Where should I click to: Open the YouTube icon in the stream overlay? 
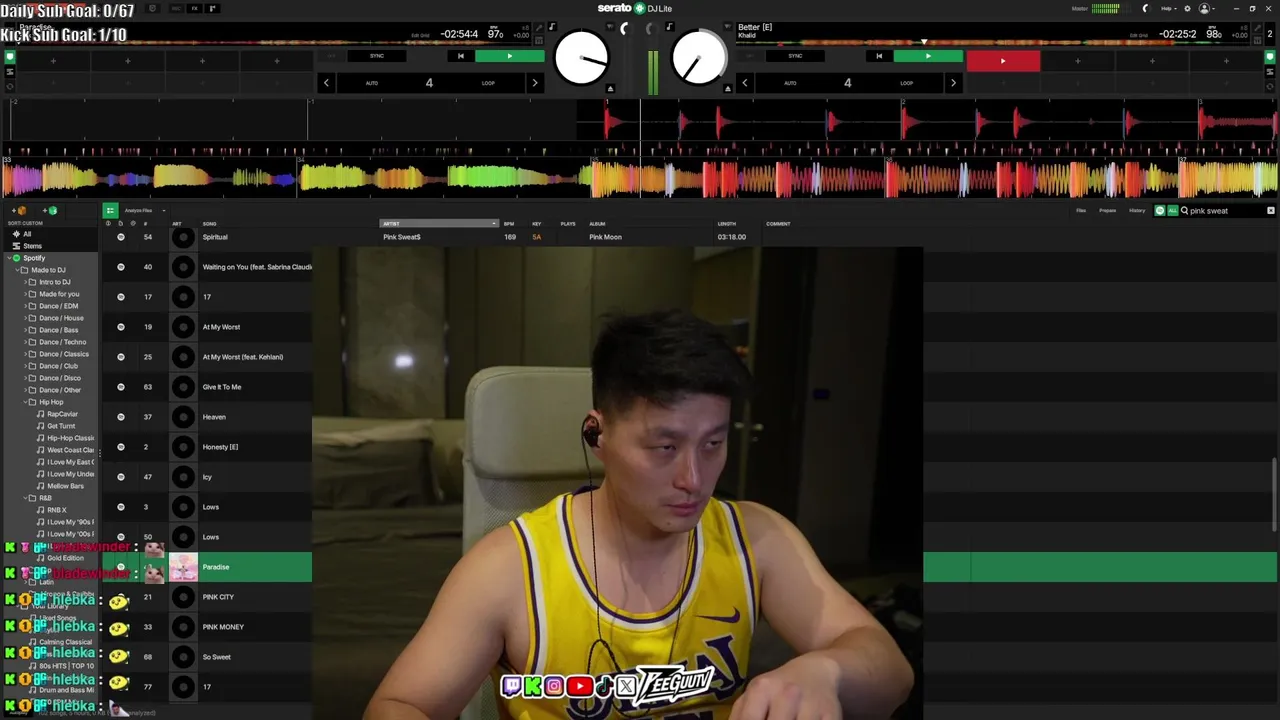[579, 686]
